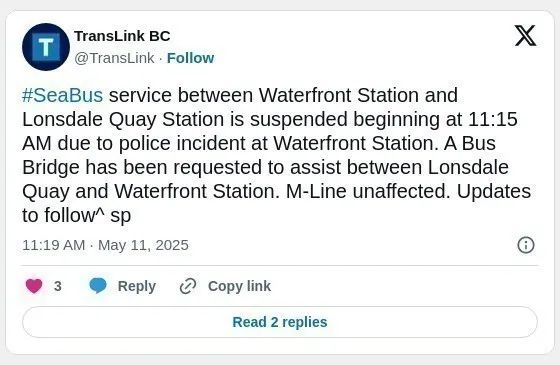Open Read 2 replies button
This screenshot has width=560, height=365.
[280, 322]
